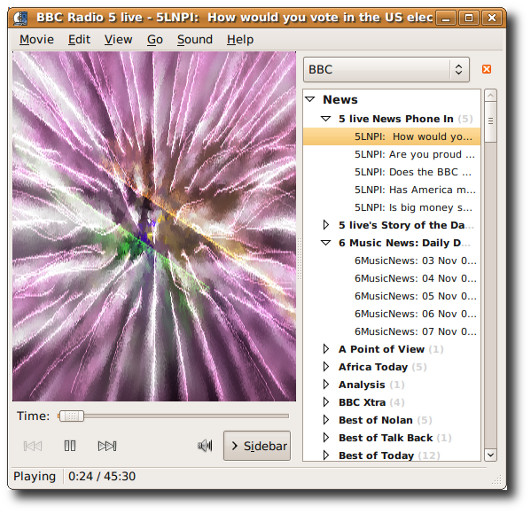Open the Sound menu

click(195, 40)
